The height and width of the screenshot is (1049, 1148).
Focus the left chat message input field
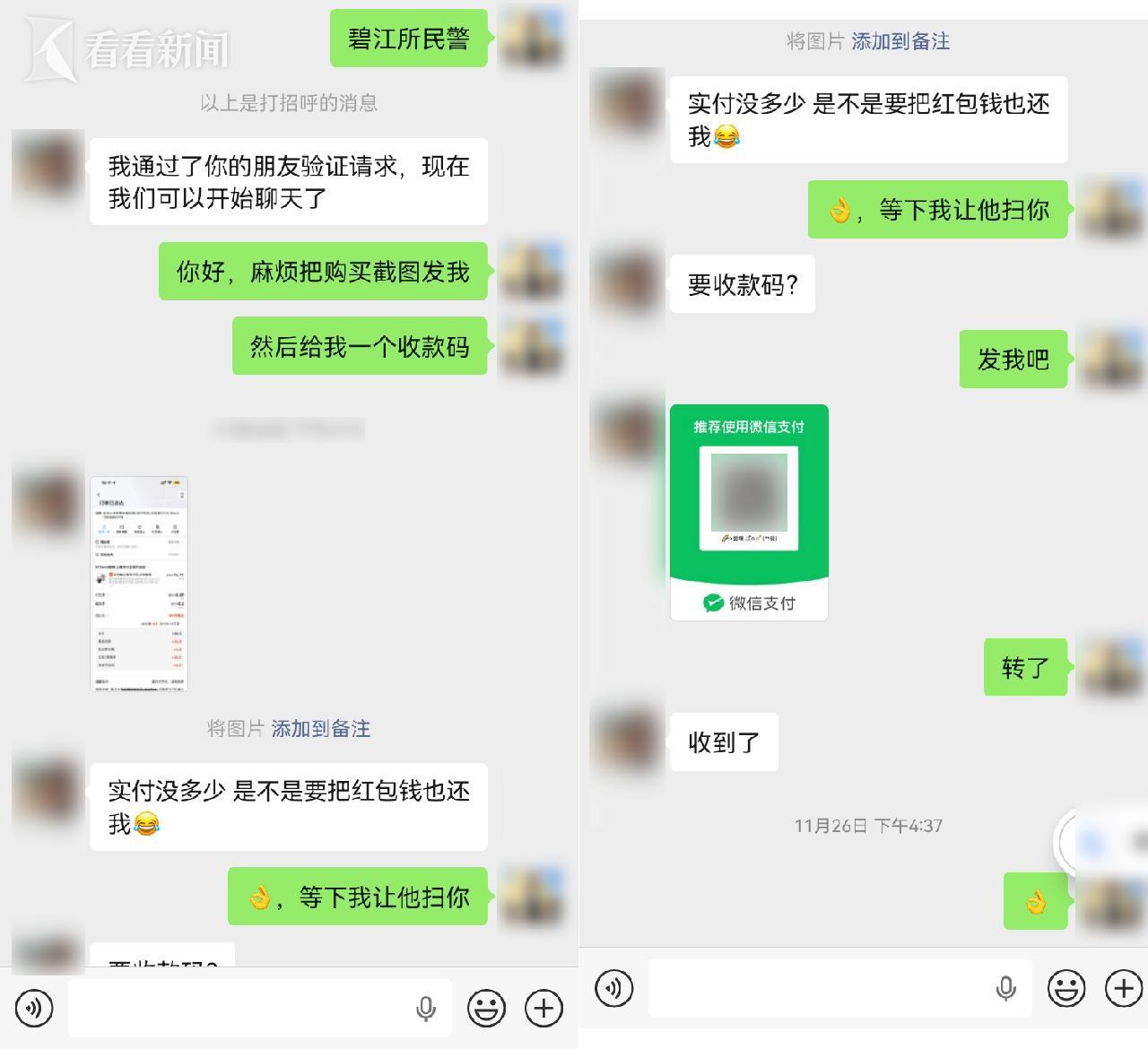(260, 1008)
